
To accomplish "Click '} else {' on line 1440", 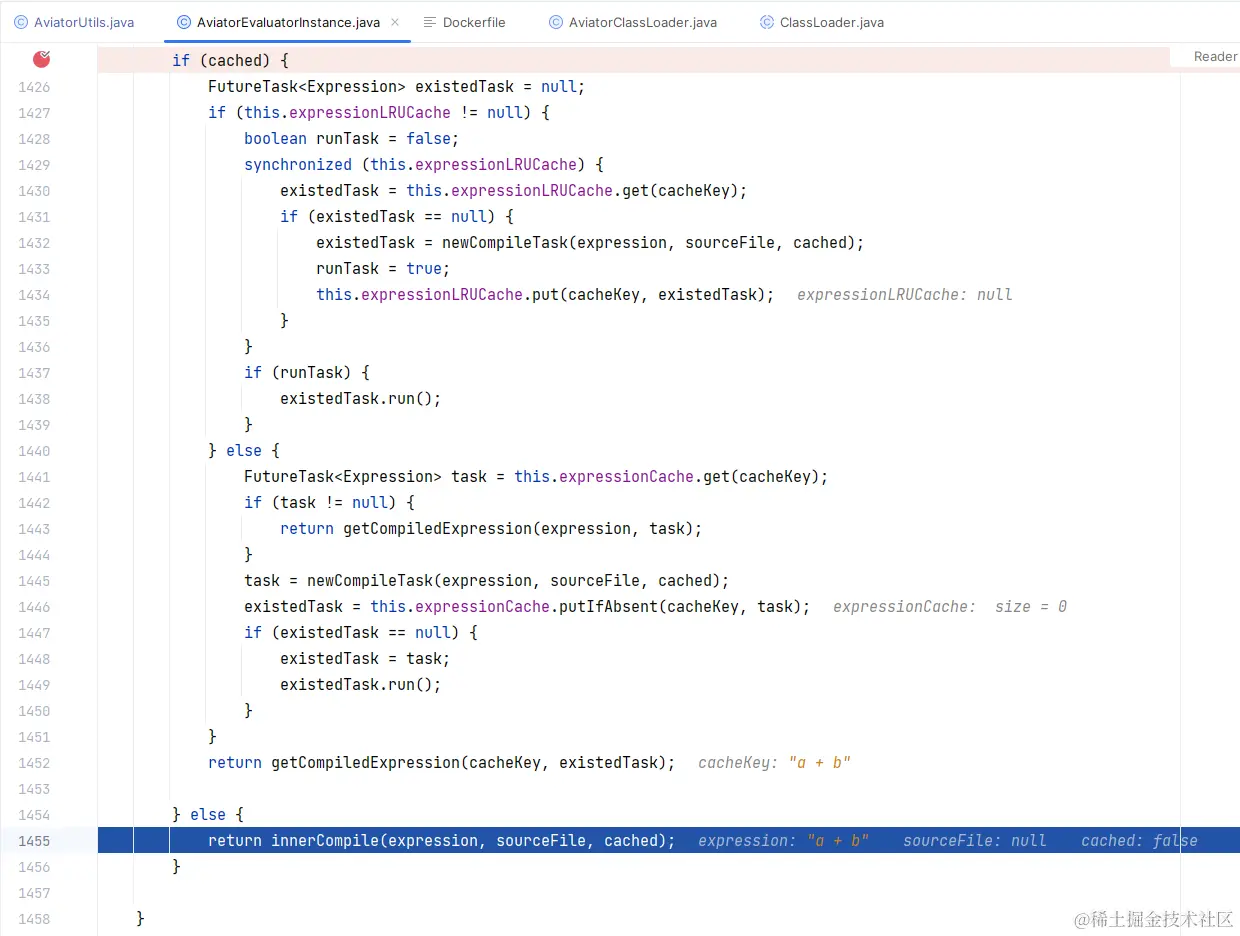I will (244, 451).
